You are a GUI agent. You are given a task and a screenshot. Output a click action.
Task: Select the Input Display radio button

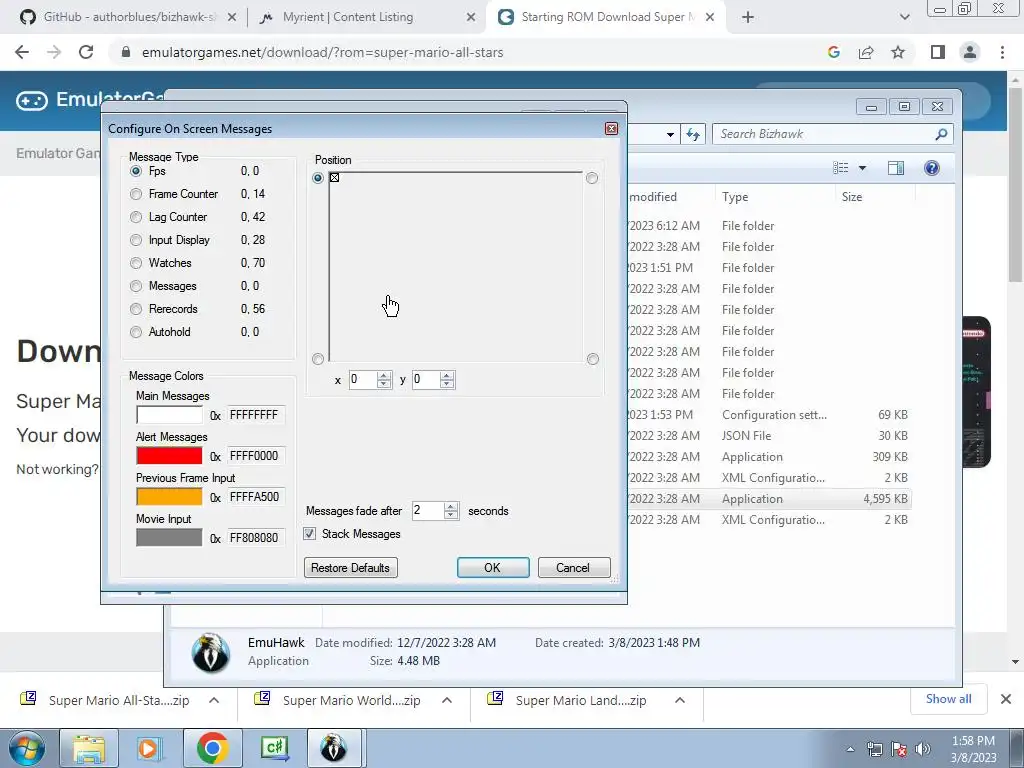tap(136, 240)
